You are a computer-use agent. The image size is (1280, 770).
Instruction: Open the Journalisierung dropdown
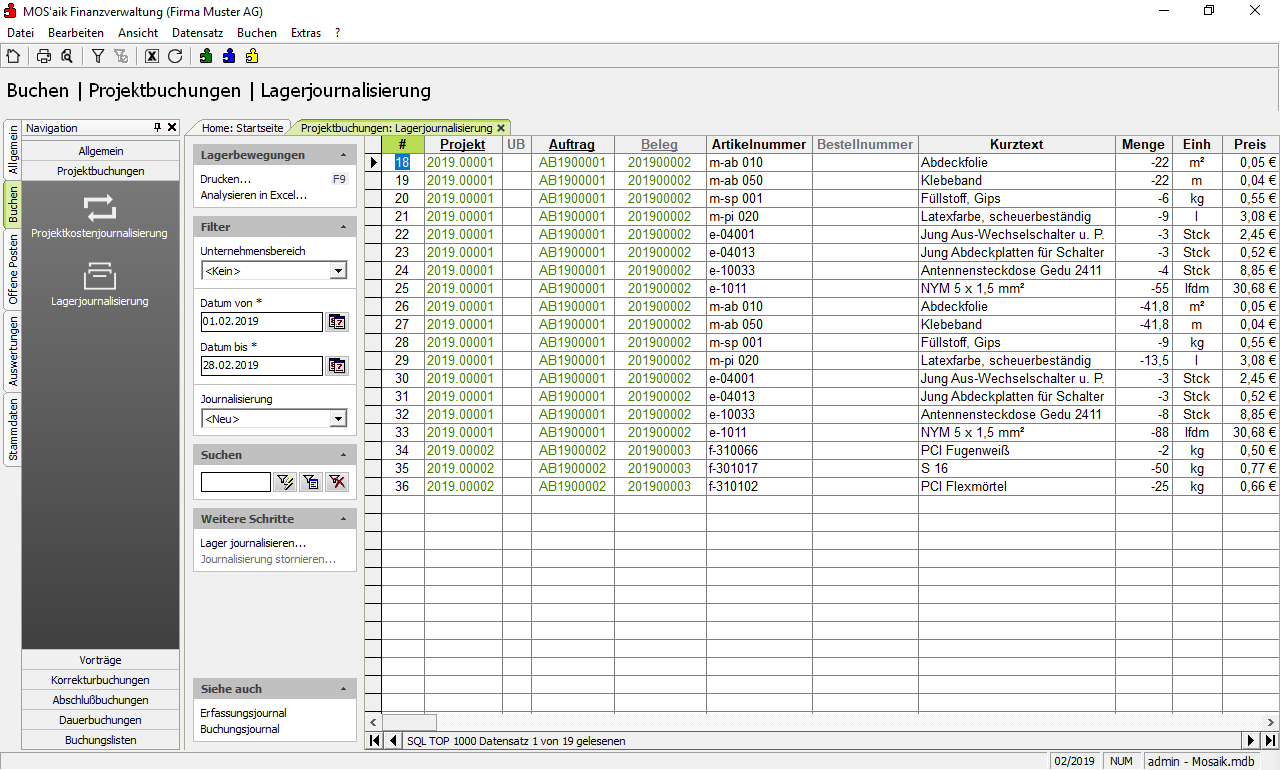click(x=338, y=419)
